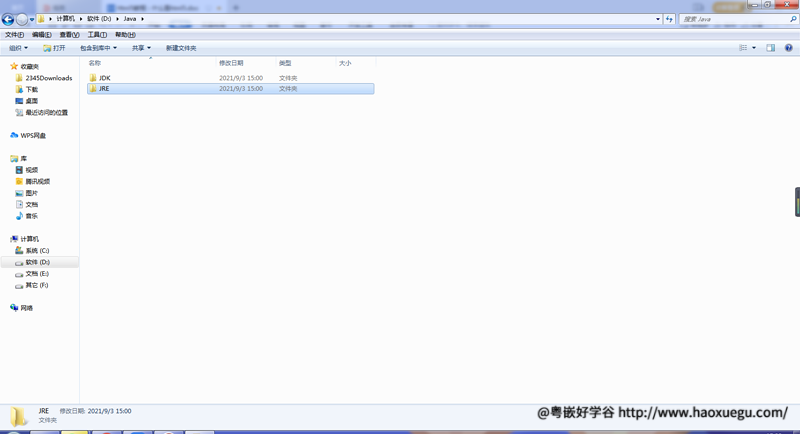The width and height of the screenshot is (800, 434).
Task: Open the 音乐 library
Action: [32, 216]
